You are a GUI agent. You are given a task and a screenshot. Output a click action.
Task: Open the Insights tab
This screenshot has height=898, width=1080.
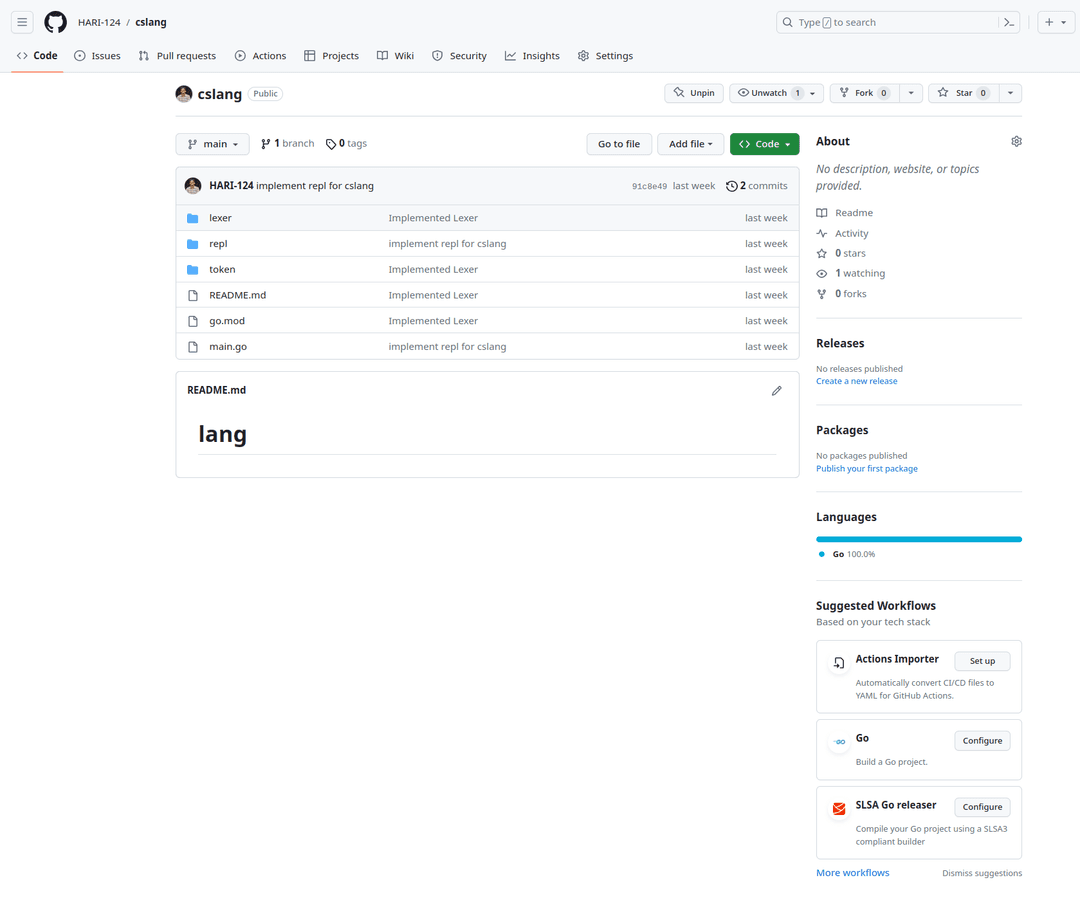(532, 56)
